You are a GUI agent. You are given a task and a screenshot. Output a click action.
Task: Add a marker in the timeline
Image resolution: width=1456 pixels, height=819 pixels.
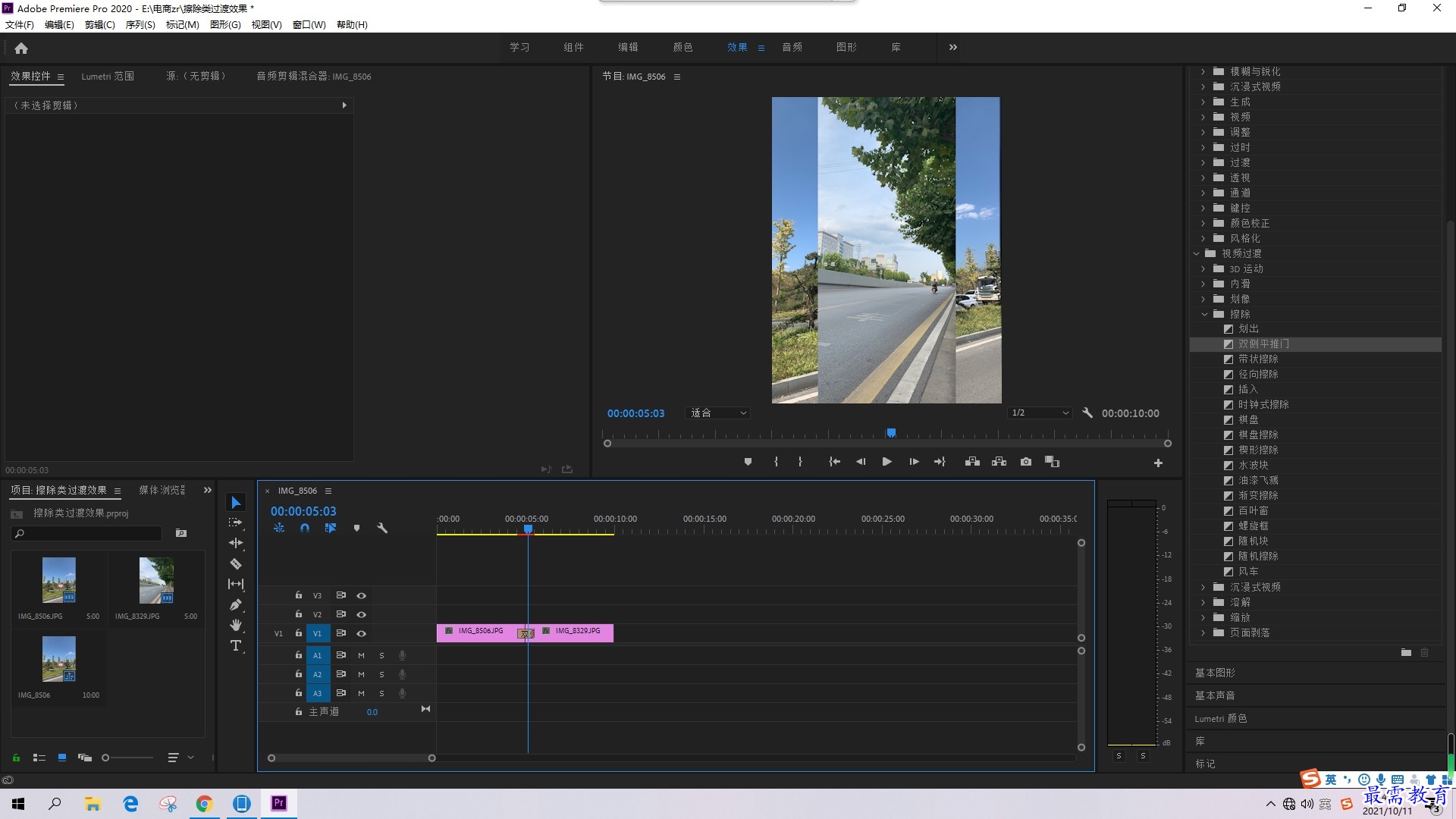tap(356, 528)
